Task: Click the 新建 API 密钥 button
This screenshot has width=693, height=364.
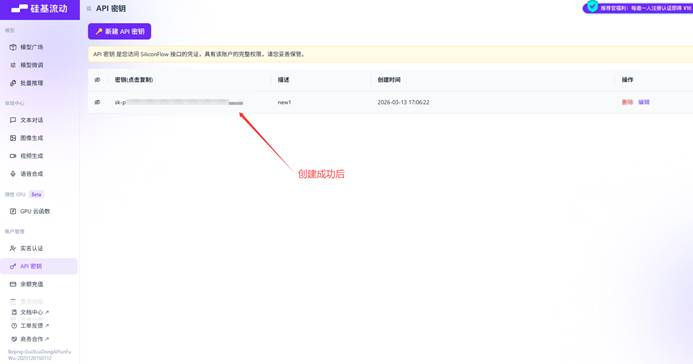Action: tap(119, 31)
